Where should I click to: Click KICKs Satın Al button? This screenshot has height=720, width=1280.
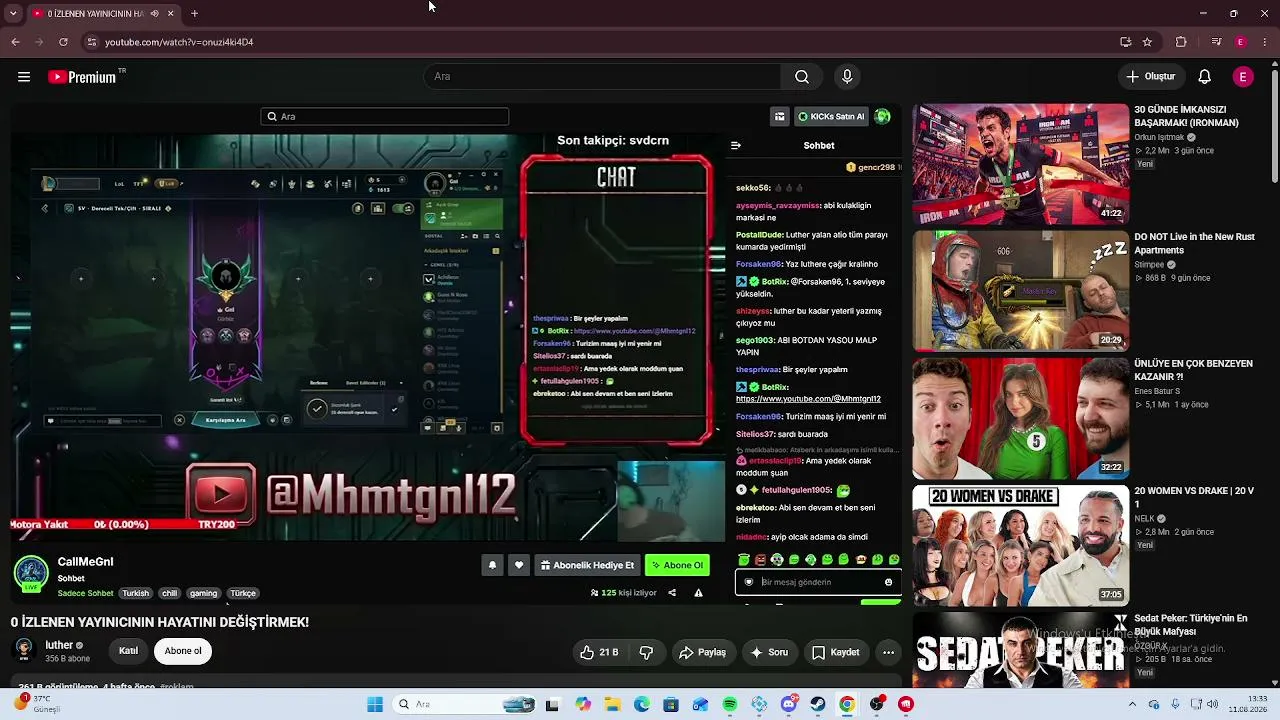[831, 117]
